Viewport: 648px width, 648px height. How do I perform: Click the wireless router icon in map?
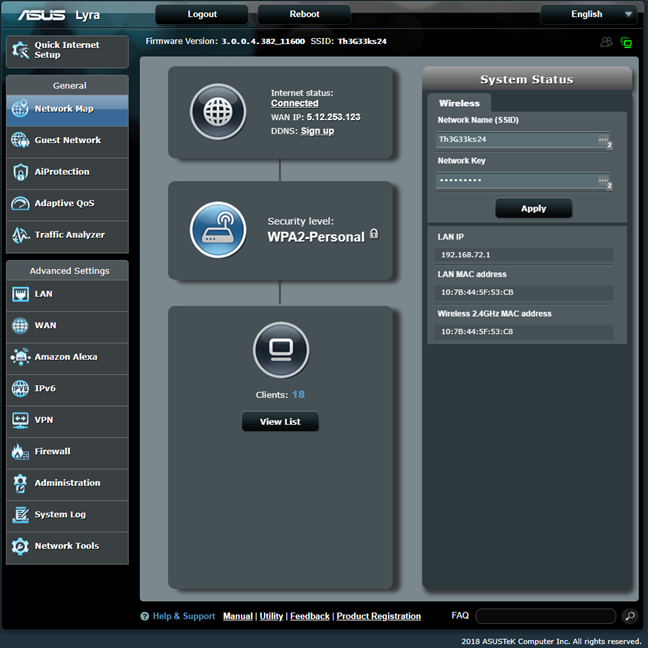(218, 230)
